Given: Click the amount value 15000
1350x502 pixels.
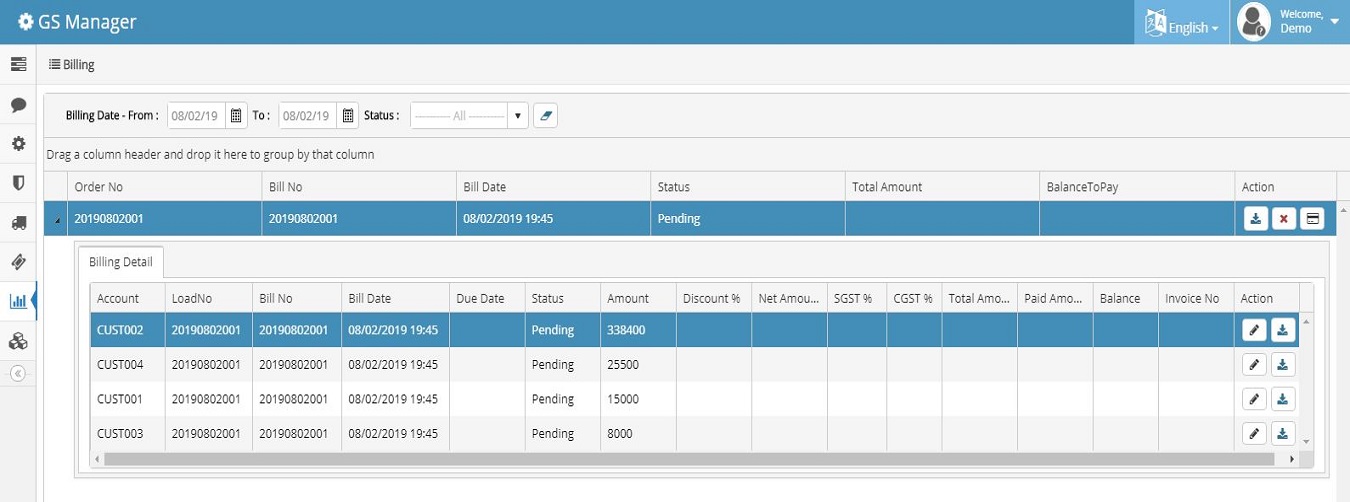Looking at the screenshot, I should coord(623,399).
